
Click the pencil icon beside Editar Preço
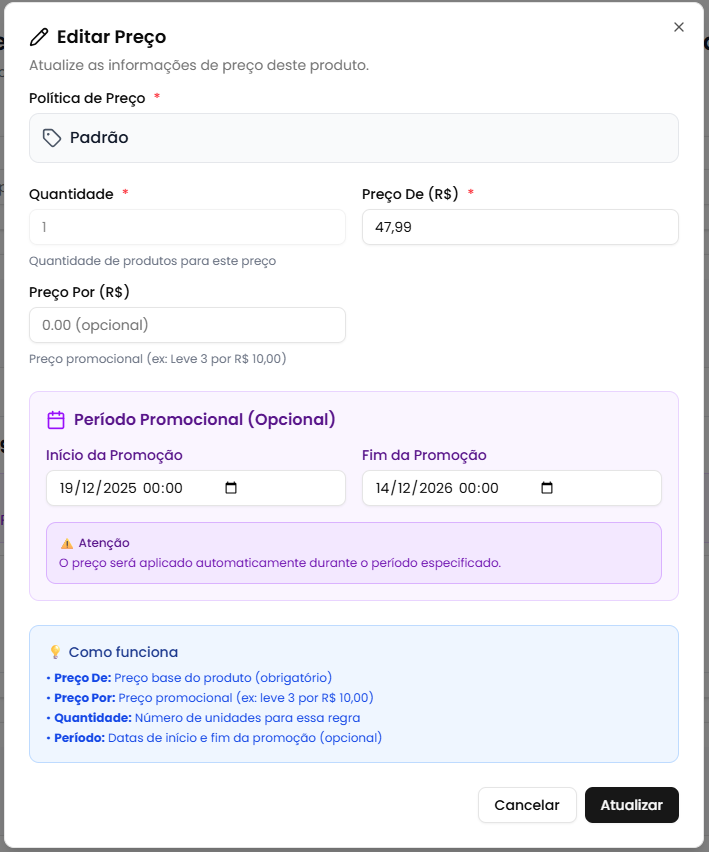click(x=39, y=36)
